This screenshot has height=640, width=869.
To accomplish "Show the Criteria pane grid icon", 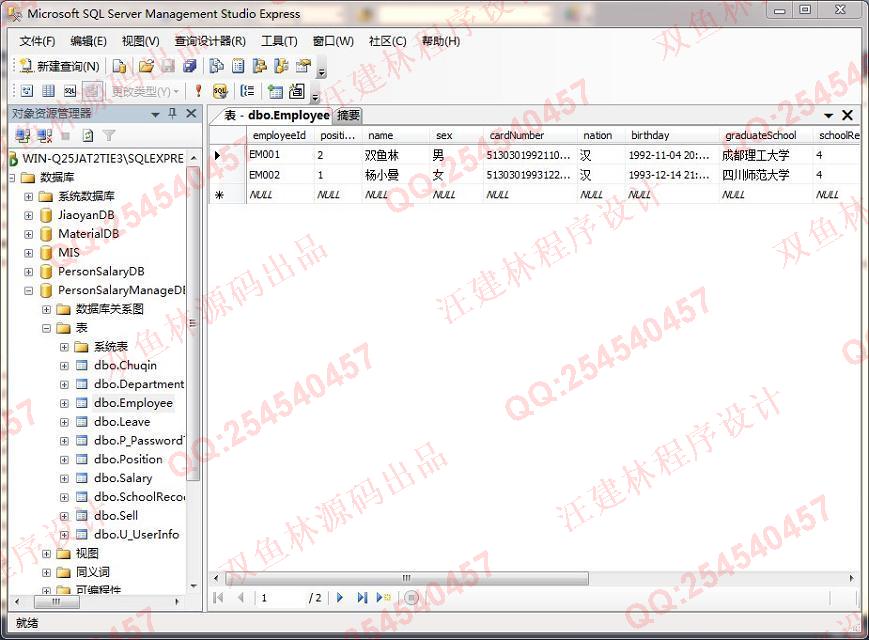I will (x=48, y=90).
